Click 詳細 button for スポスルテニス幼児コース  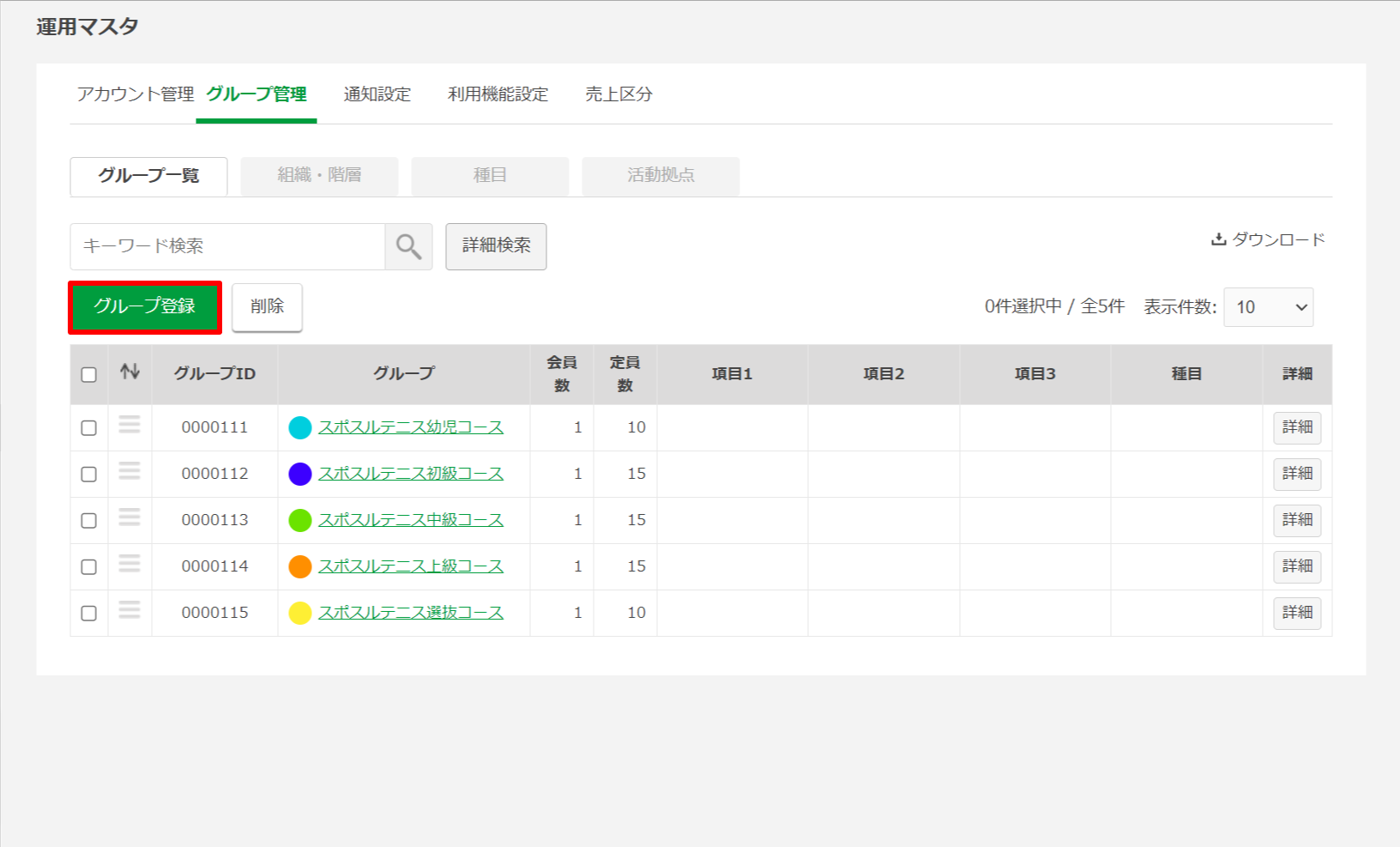(x=1297, y=427)
